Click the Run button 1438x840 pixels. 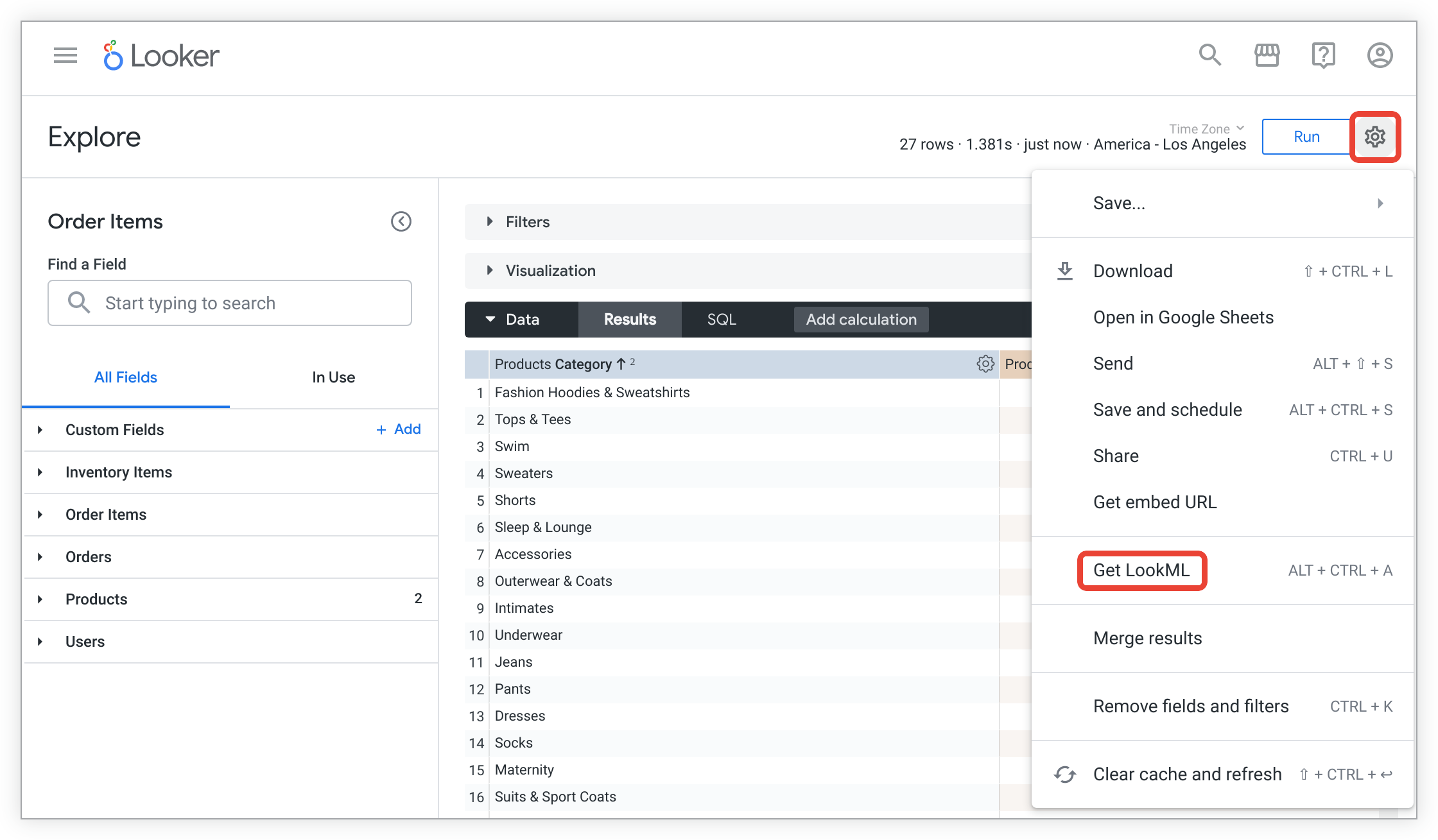pos(1306,137)
